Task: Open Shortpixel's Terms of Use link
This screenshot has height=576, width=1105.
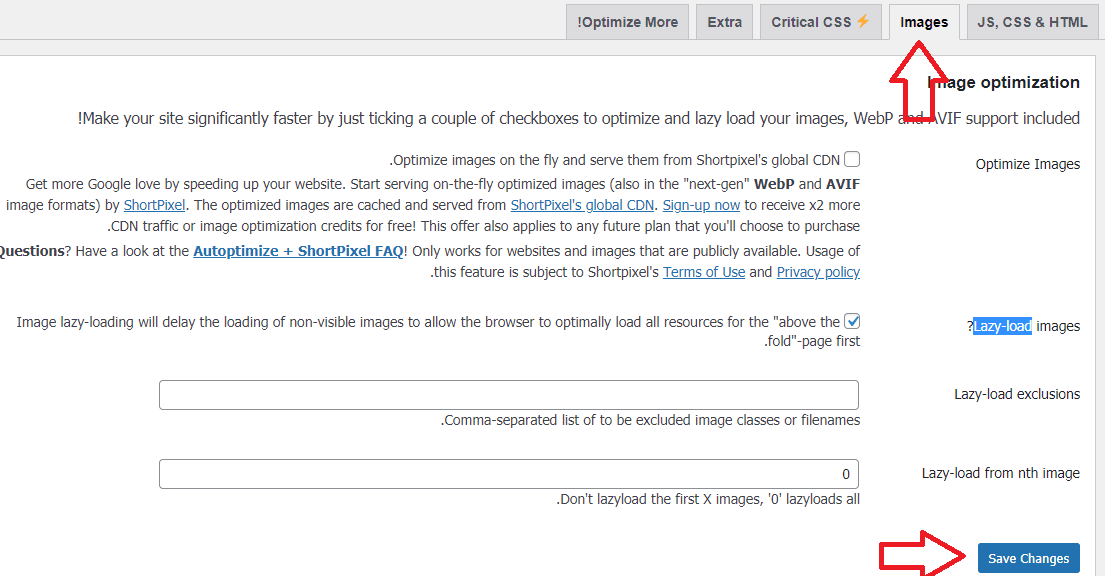Action: click(x=704, y=272)
